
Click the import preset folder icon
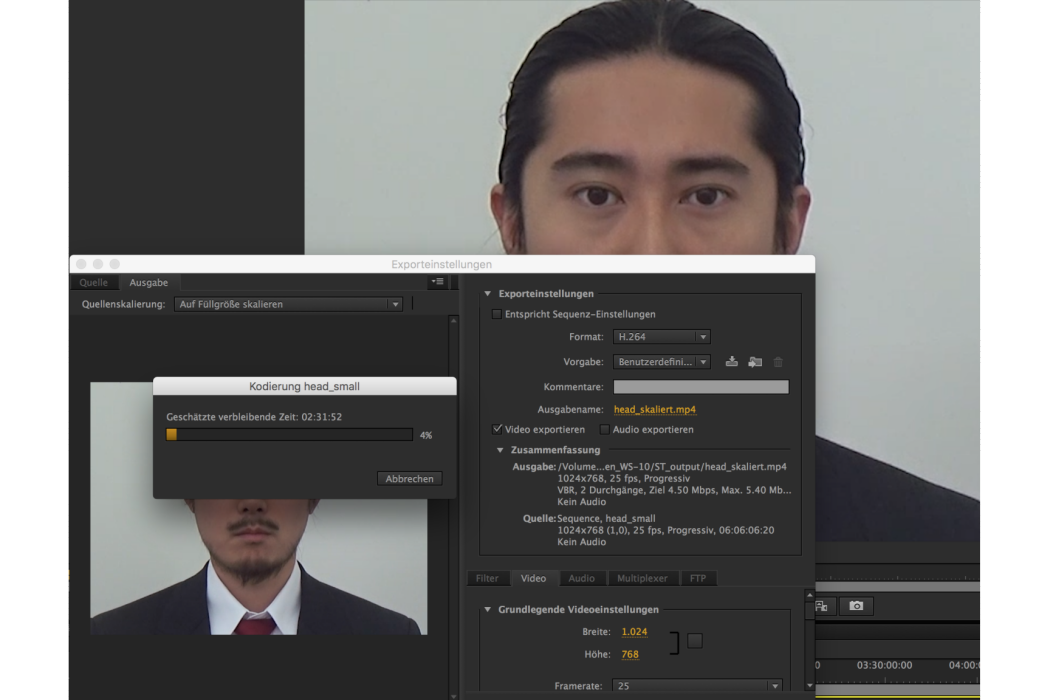click(755, 362)
